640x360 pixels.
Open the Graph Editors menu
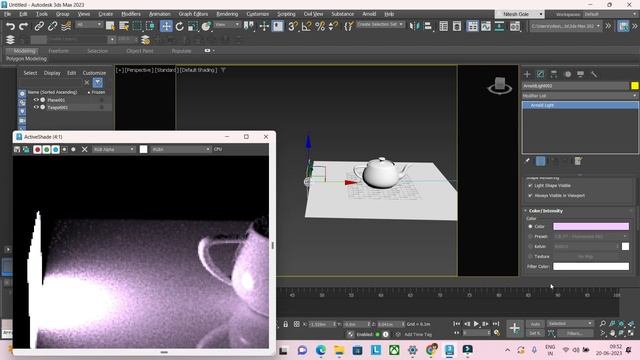coord(193,14)
